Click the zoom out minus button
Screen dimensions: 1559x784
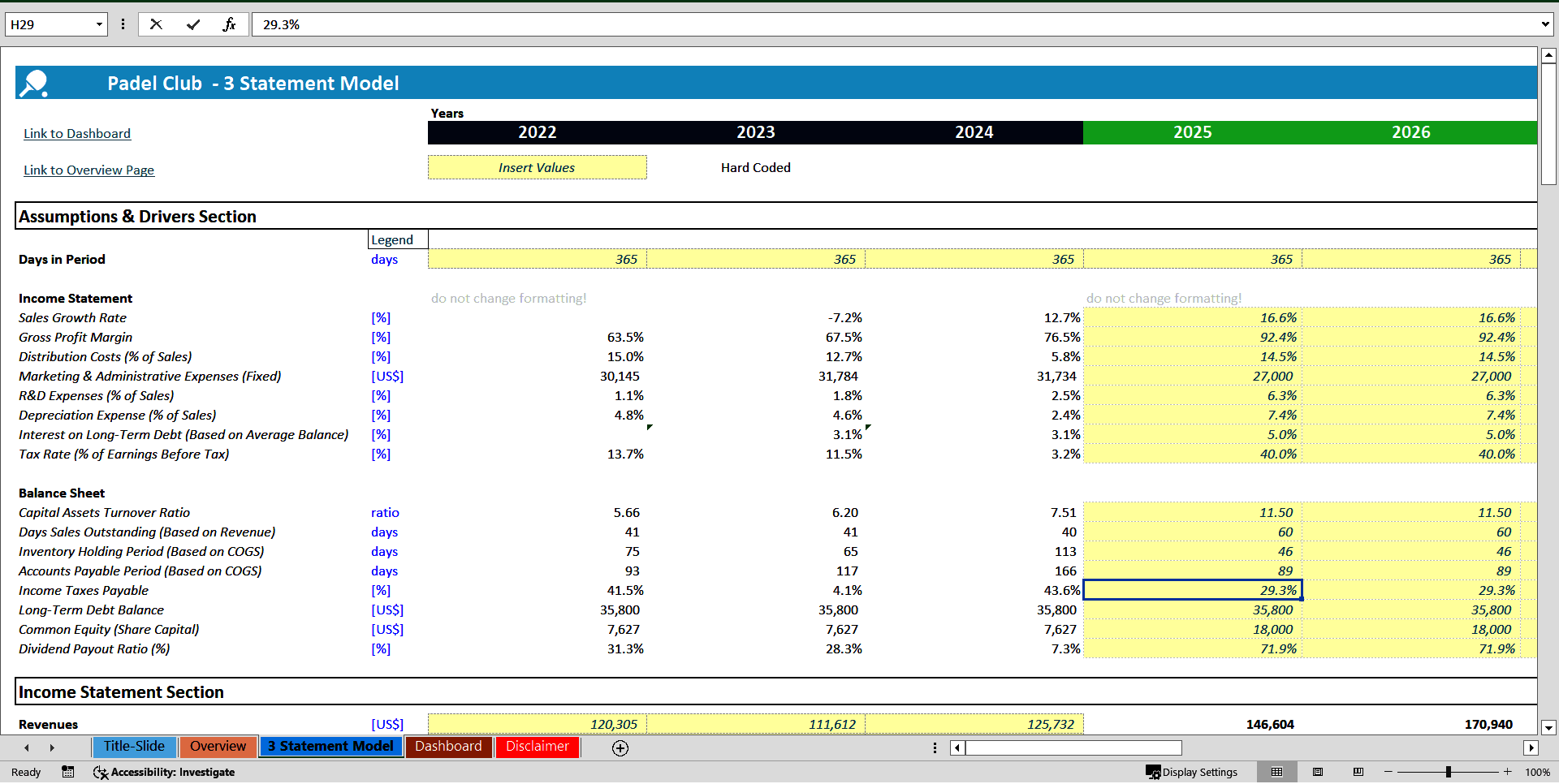1388,772
